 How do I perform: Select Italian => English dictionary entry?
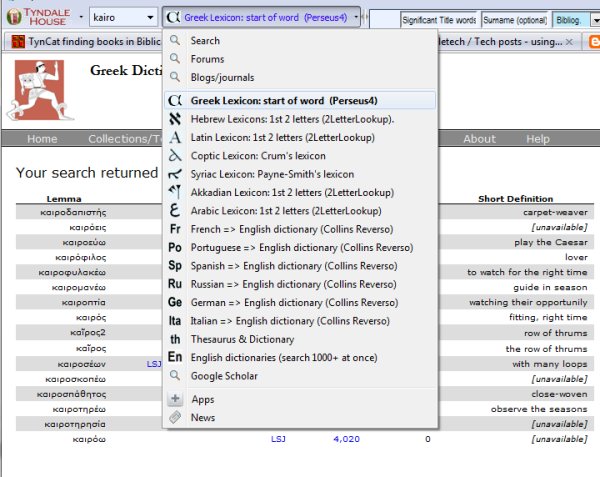300,321
